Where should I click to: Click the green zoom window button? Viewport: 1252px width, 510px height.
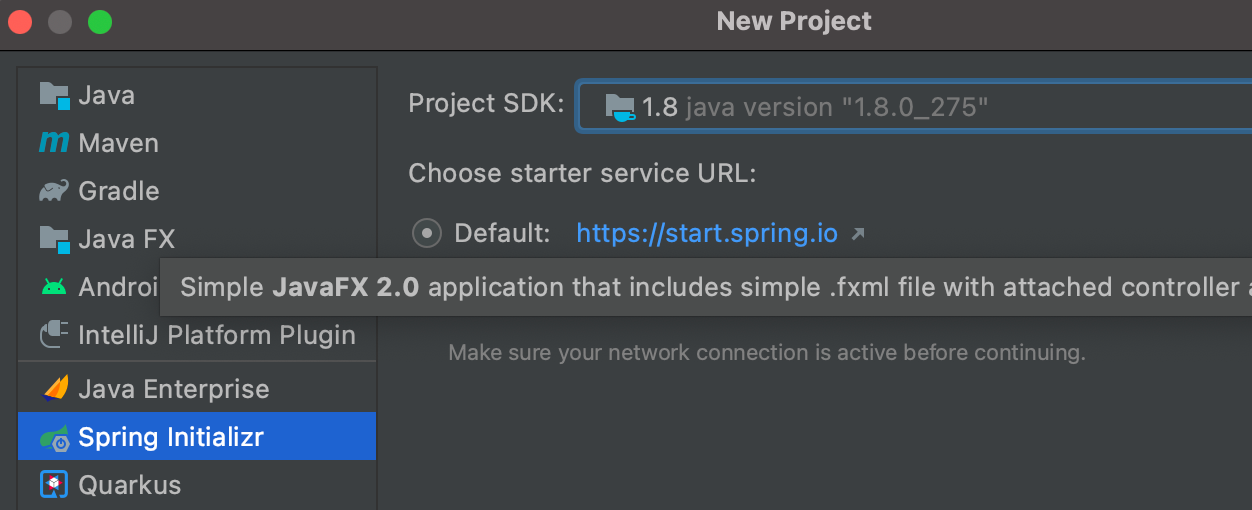pos(100,22)
